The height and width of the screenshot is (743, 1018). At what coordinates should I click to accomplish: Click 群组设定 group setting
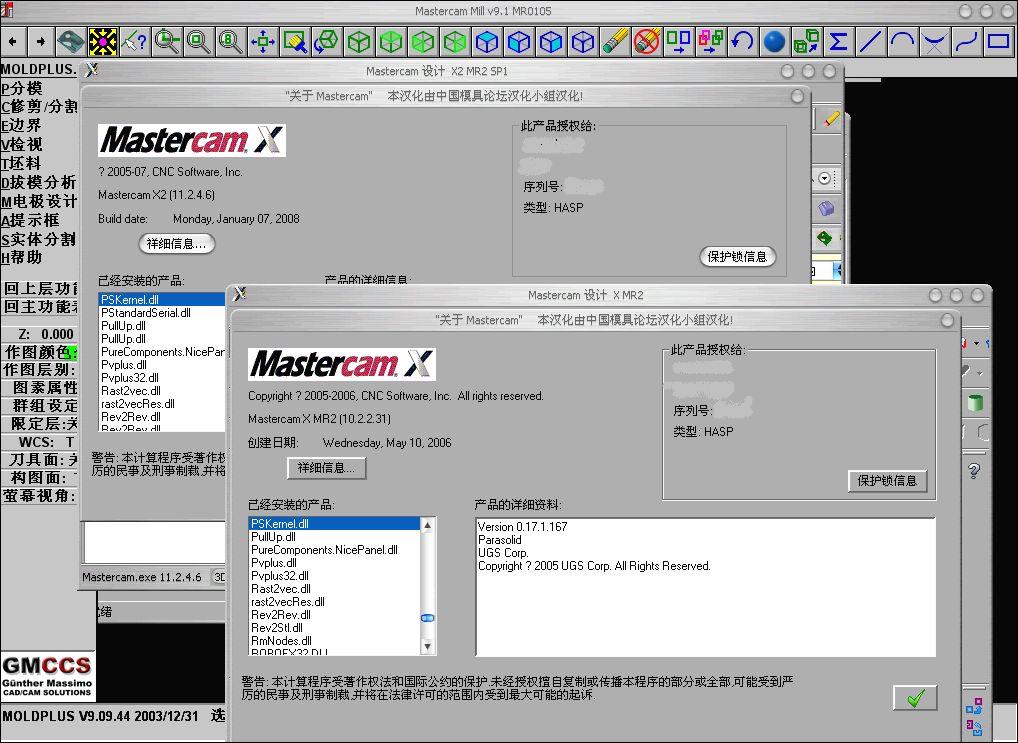[40, 406]
